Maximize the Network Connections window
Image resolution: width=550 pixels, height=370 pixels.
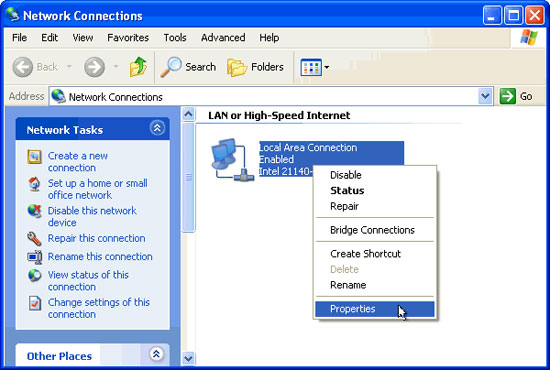click(x=514, y=15)
